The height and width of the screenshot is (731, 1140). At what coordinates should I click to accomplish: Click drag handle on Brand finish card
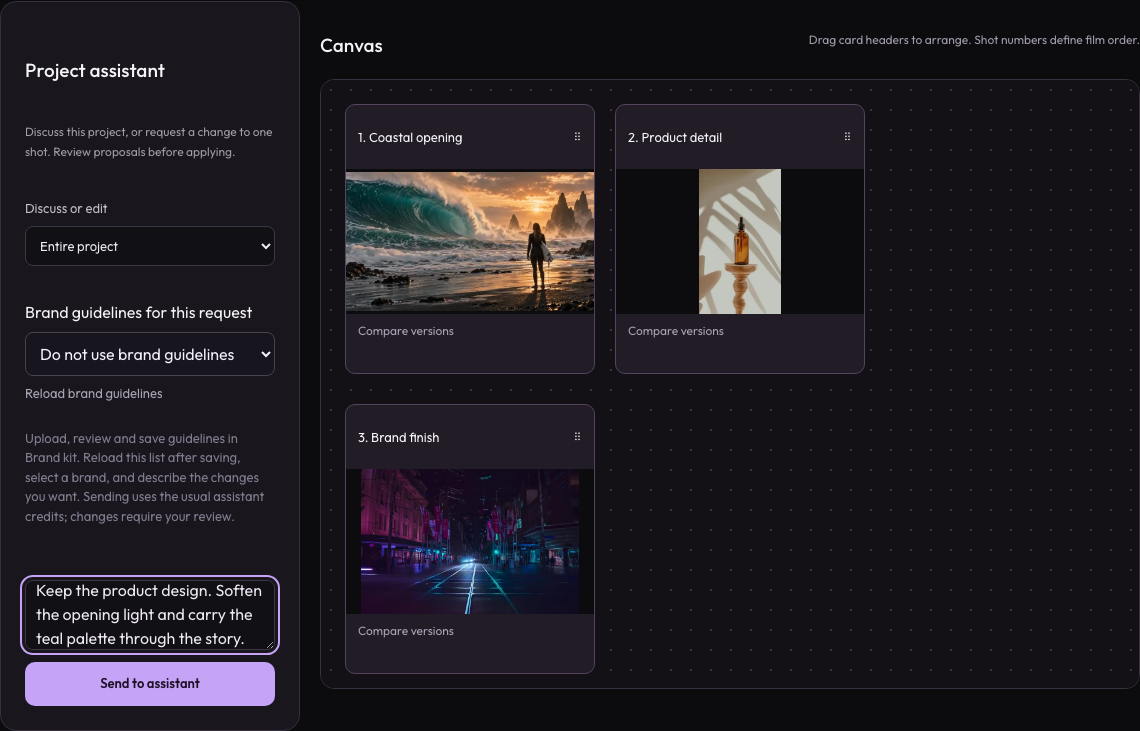[577, 436]
